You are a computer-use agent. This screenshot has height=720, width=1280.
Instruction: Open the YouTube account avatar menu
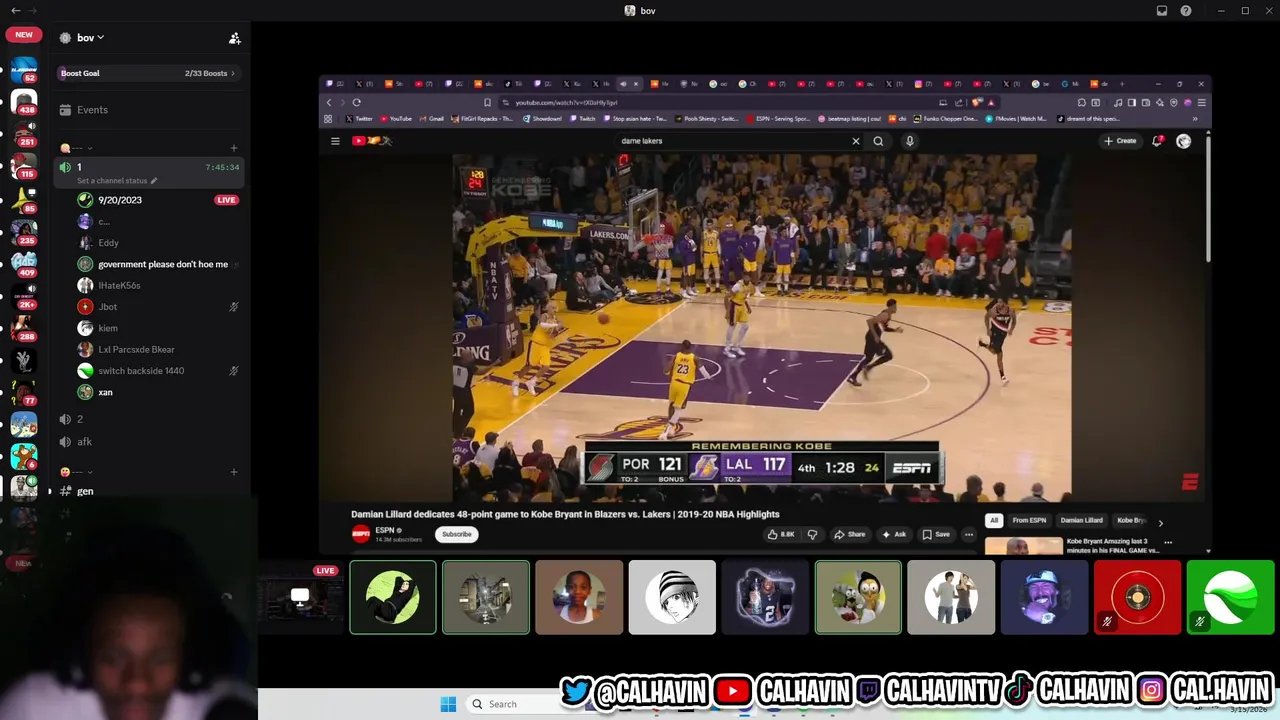point(1184,141)
